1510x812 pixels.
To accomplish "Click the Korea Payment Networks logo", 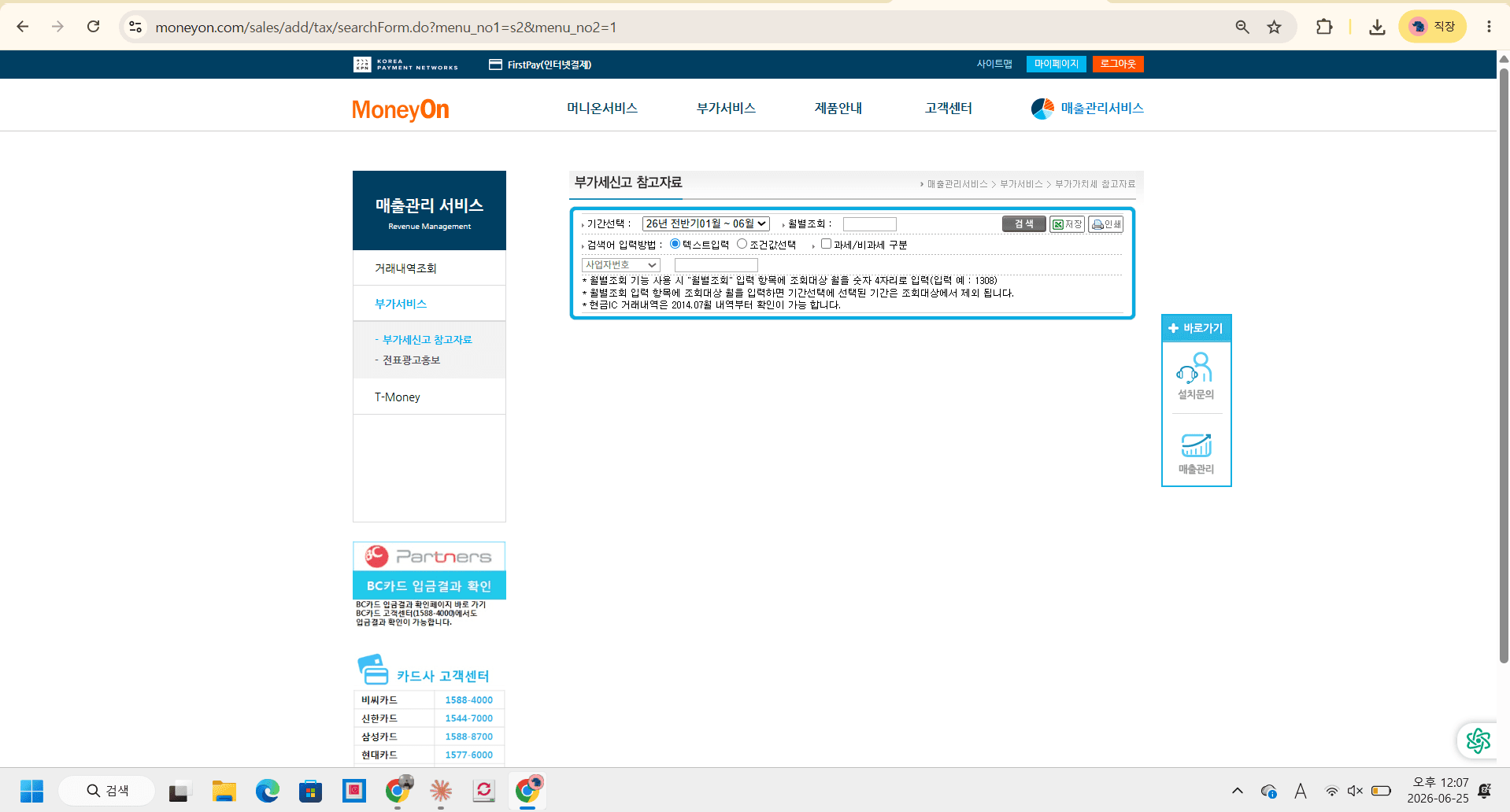I will pyautogui.click(x=405, y=65).
